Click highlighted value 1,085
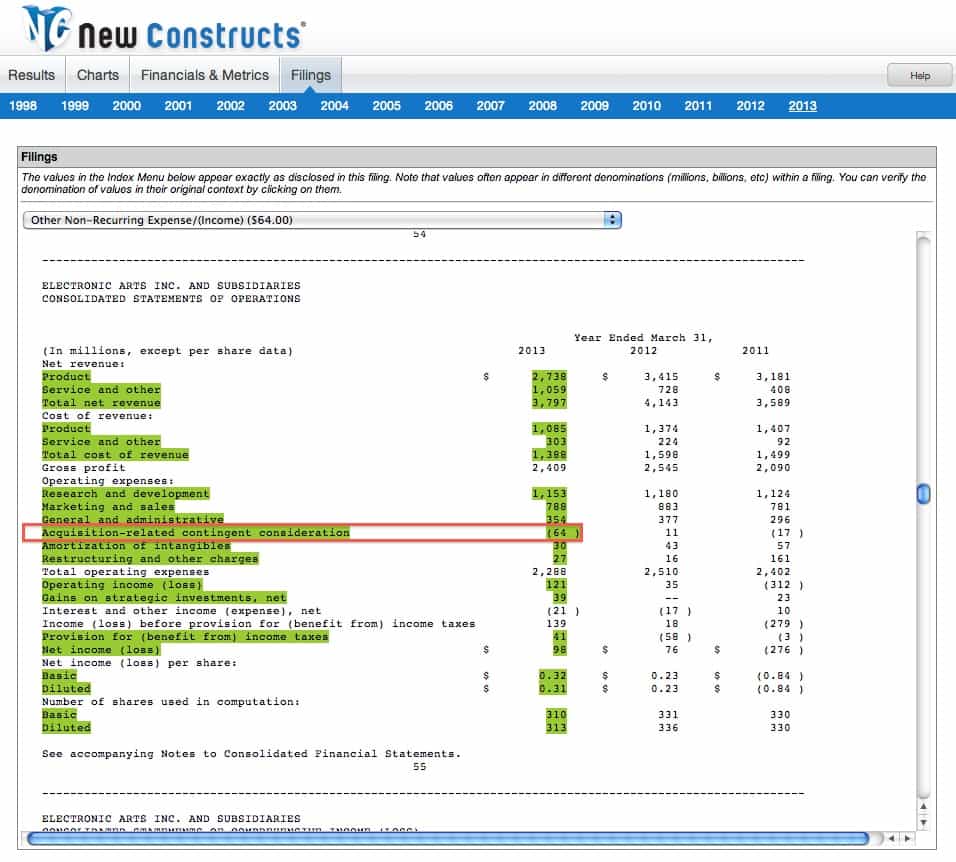956x862 pixels. point(549,429)
